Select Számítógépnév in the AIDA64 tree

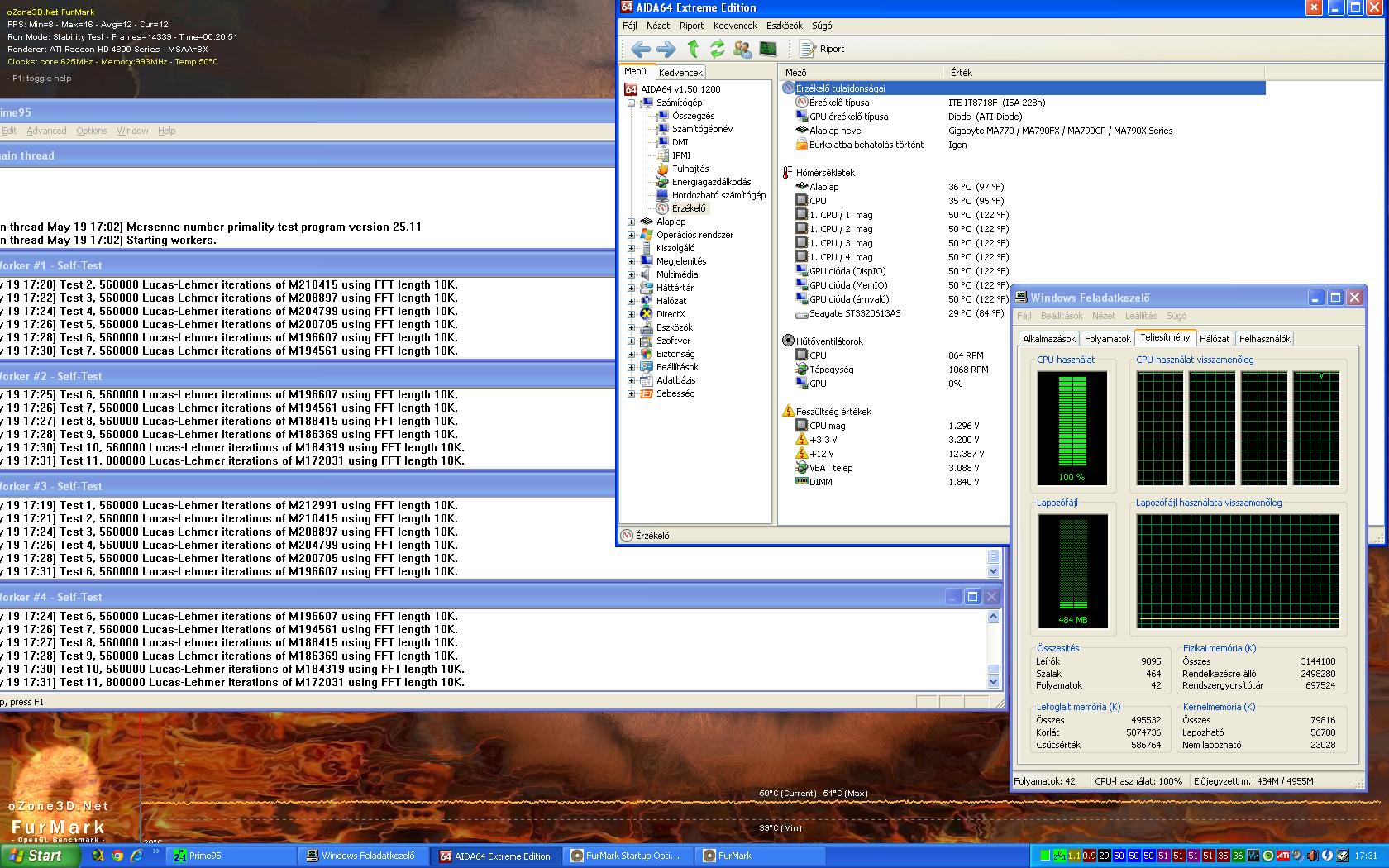tap(702, 129)
